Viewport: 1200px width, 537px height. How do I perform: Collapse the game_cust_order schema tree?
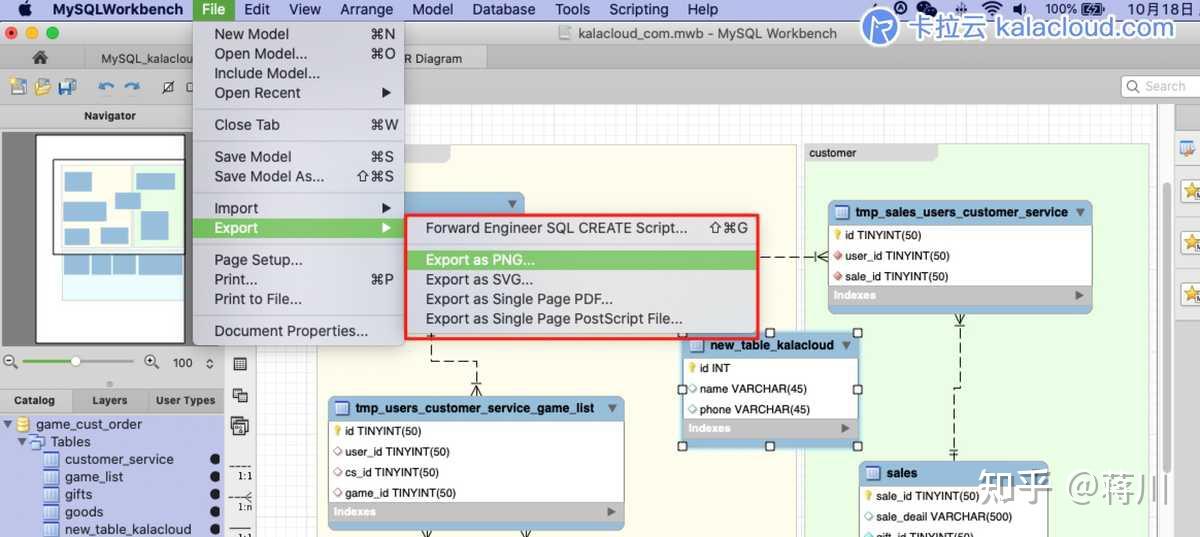pyautogui.click(x=8, y=424)
